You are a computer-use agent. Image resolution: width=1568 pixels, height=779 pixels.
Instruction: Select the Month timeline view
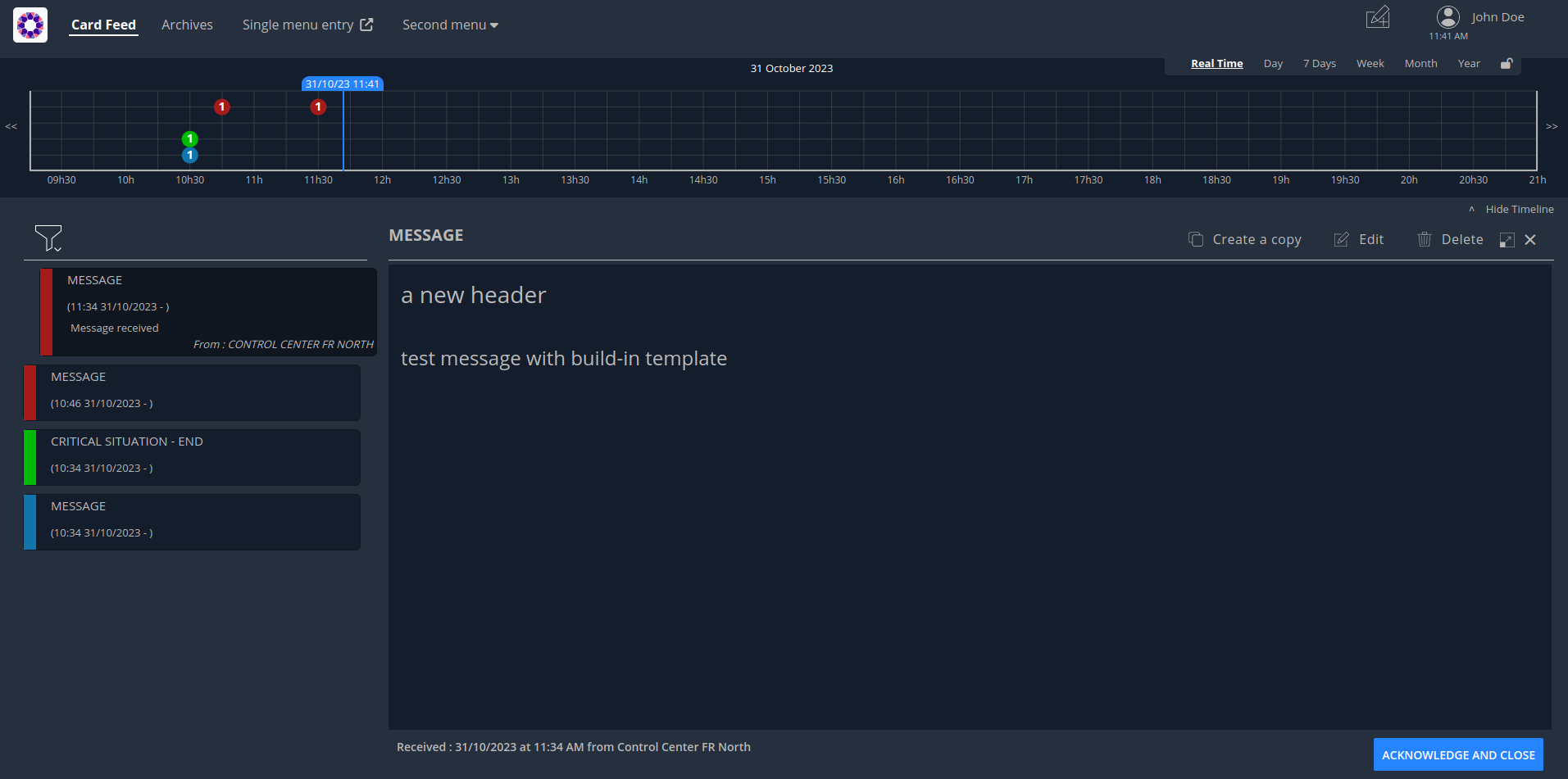coord(1420,63)
